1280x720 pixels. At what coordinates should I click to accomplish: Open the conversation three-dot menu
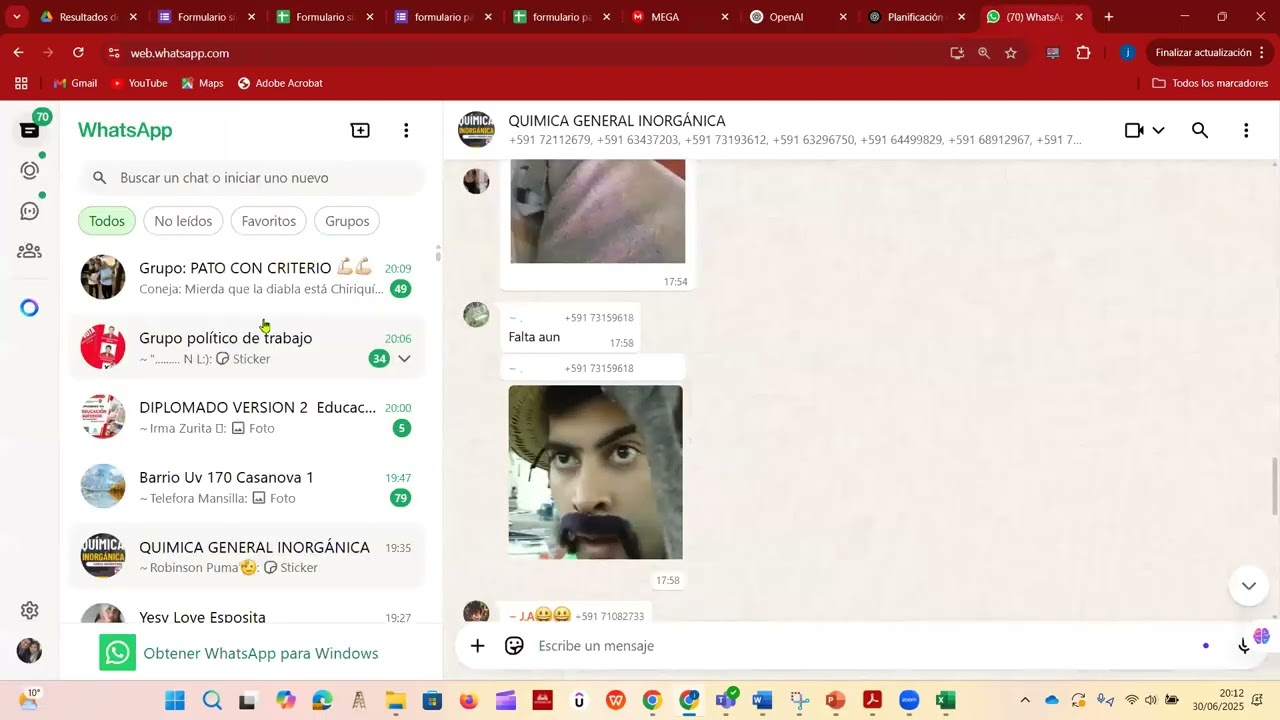(x=1246, y=130)
